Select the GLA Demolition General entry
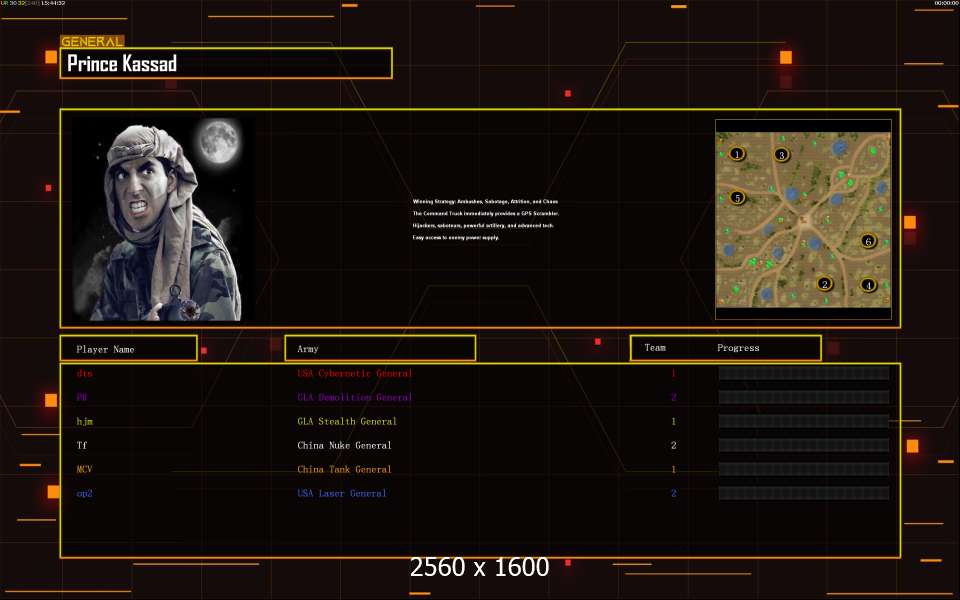The width and height of the screenshot is (960, 600). click(354, 398)
